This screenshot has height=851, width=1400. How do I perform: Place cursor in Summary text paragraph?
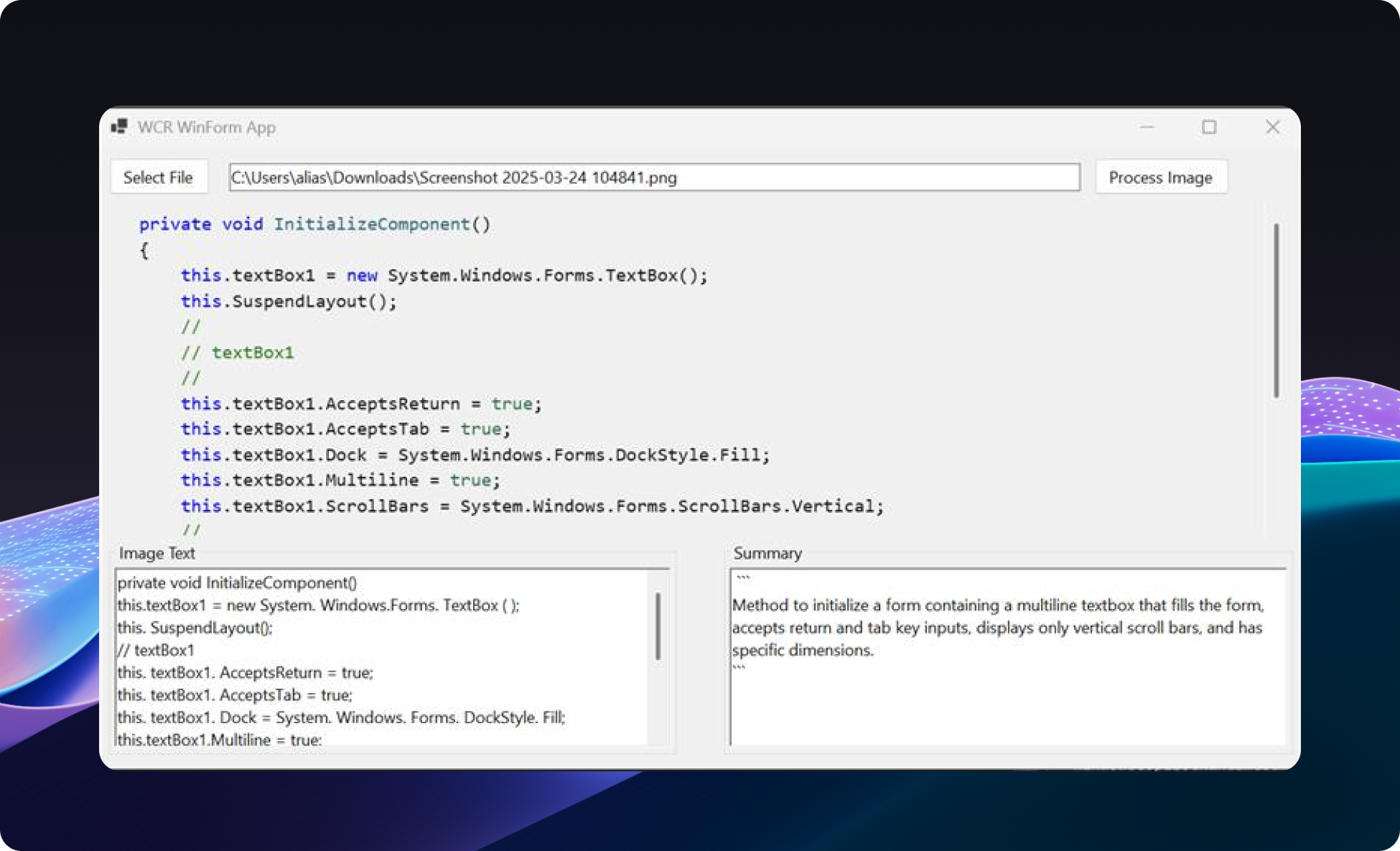pos(997,628)
